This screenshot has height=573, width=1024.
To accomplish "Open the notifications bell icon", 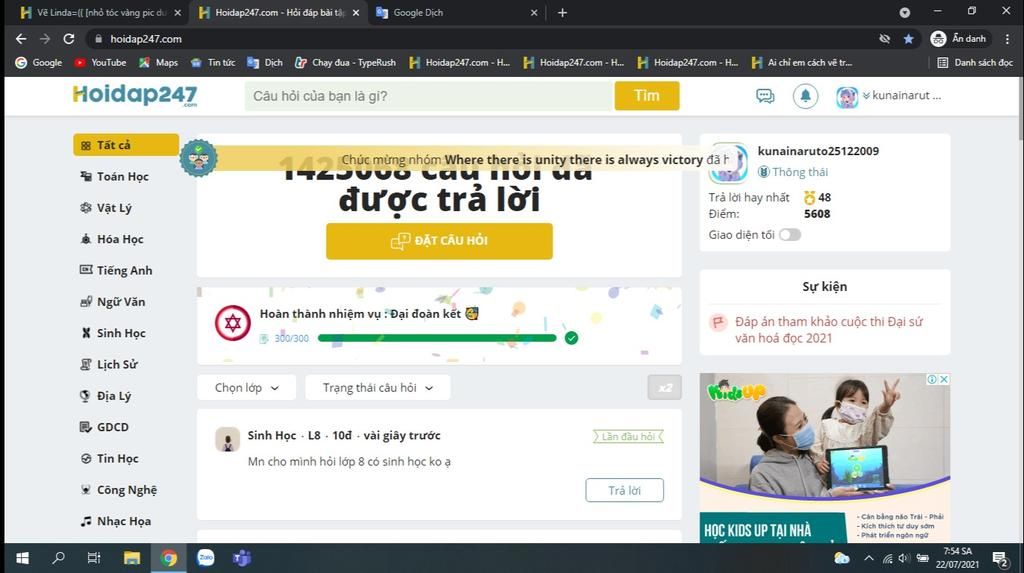I will (x=805, y=96).
